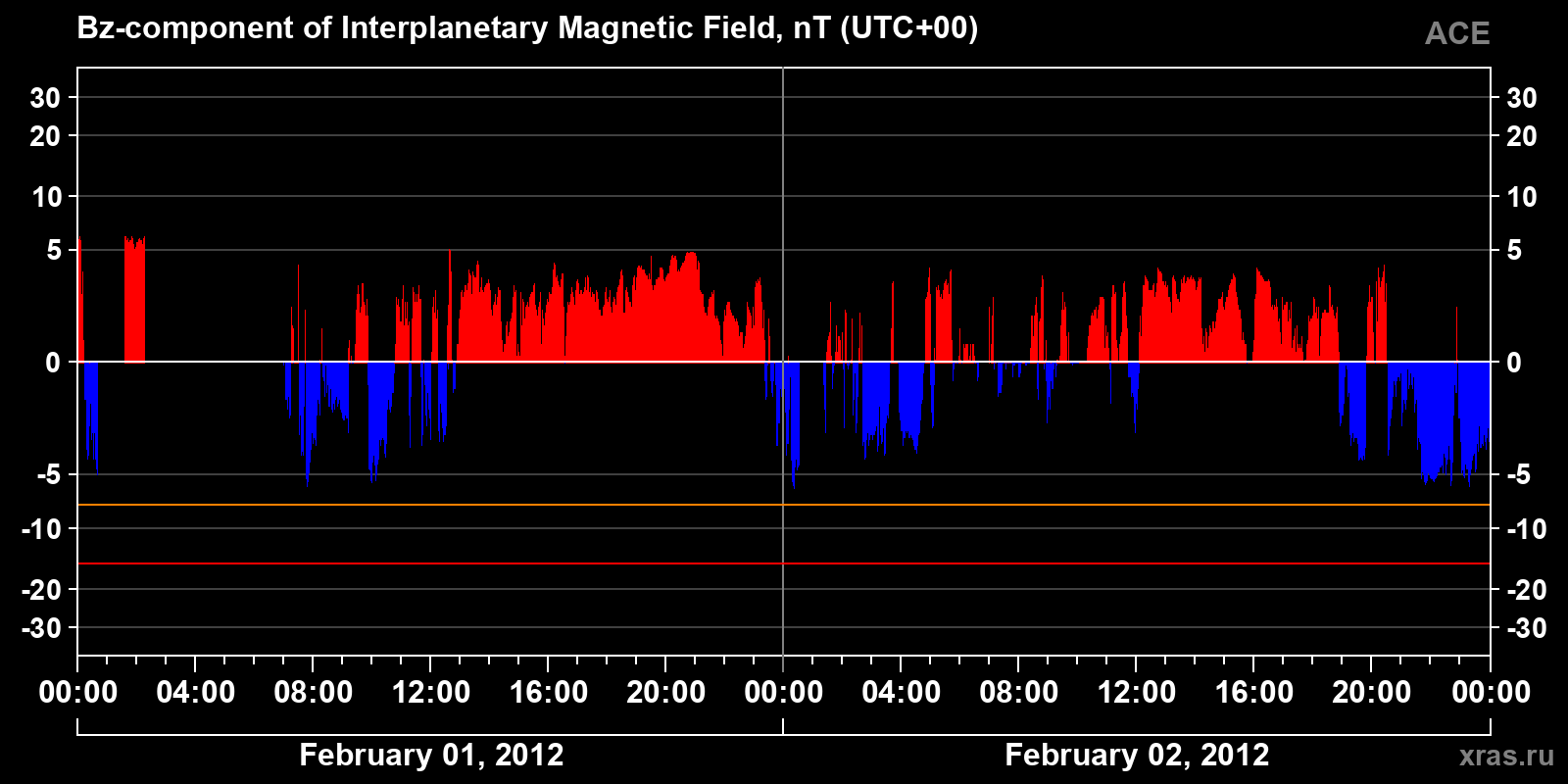This screenshot has height=784, width=1568.
Task: Click the right axis label -20
Action: [x=1526, y=590]
